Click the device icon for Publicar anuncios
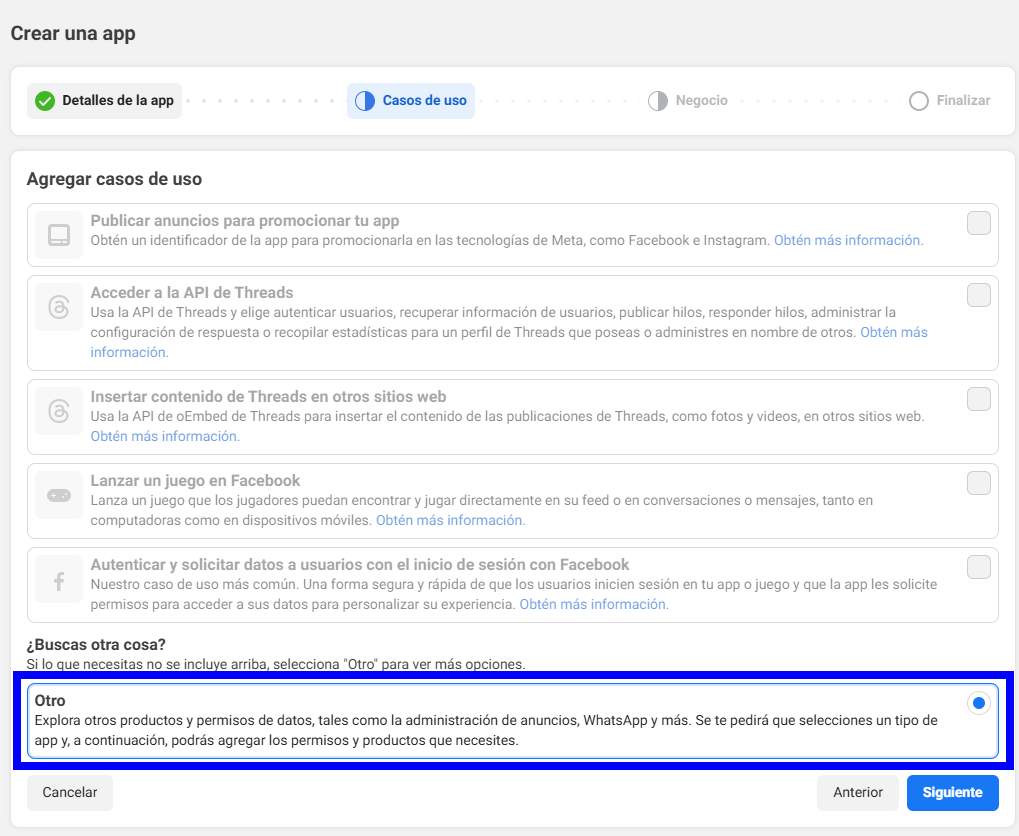The height and width of the screenshot is (836, 1019). click(x=59, y=235)
